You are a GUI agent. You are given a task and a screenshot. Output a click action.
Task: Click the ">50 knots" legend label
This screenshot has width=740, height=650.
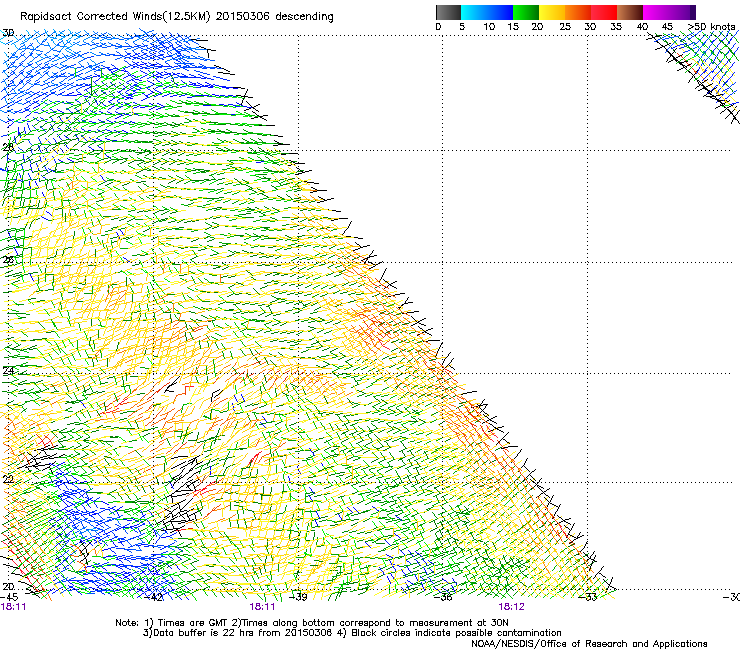click(x=711, y=26)
